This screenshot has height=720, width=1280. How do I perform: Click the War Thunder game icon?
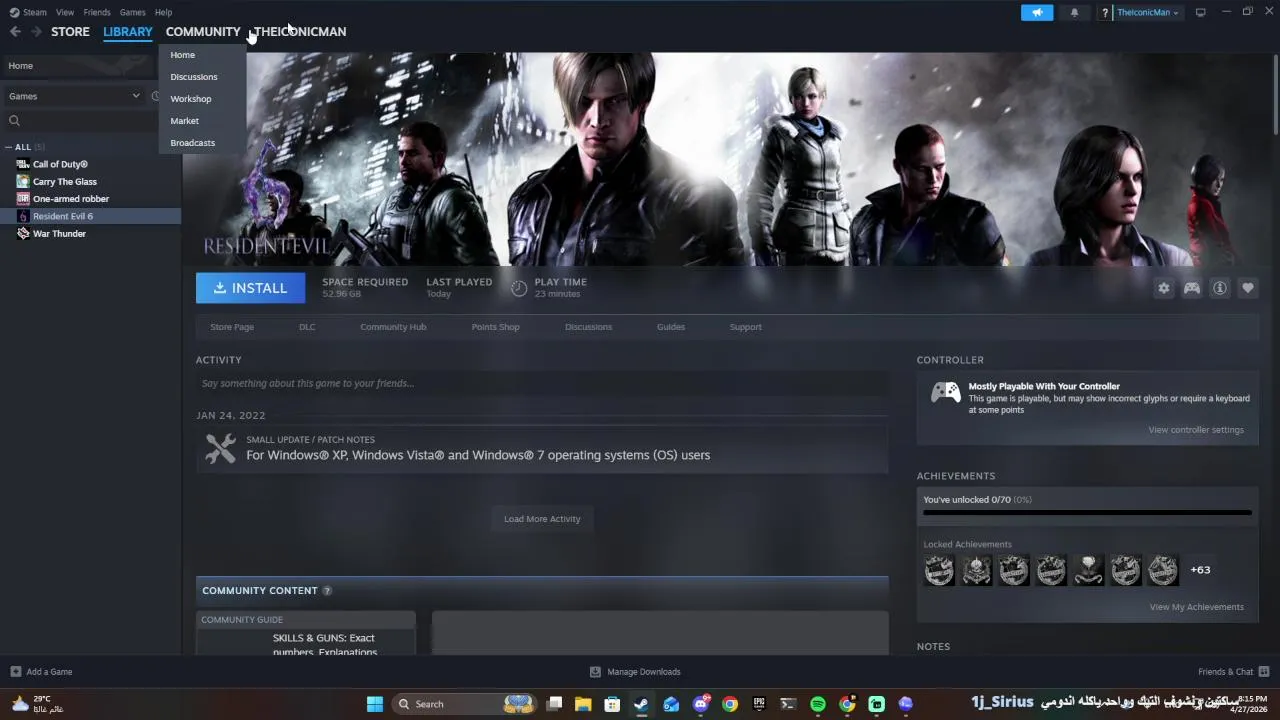[23, 233]
